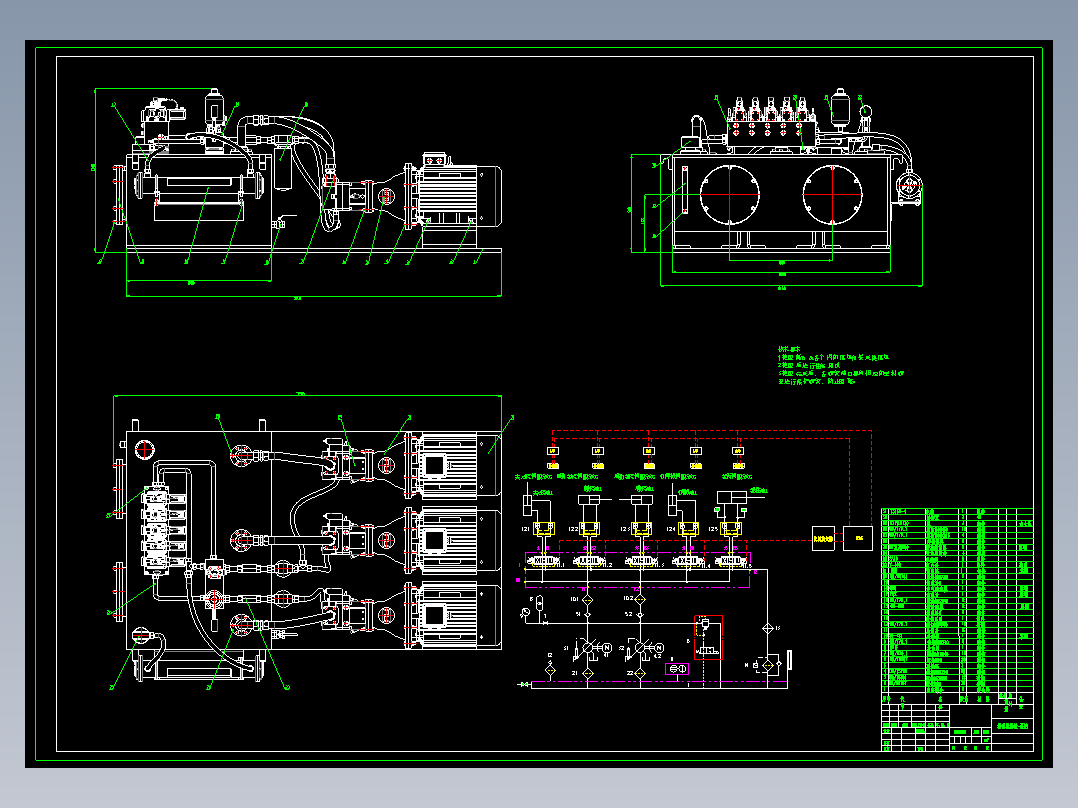Click the return filter symbol beside the level gauge
1078x808 pixels.
point(768,665)
